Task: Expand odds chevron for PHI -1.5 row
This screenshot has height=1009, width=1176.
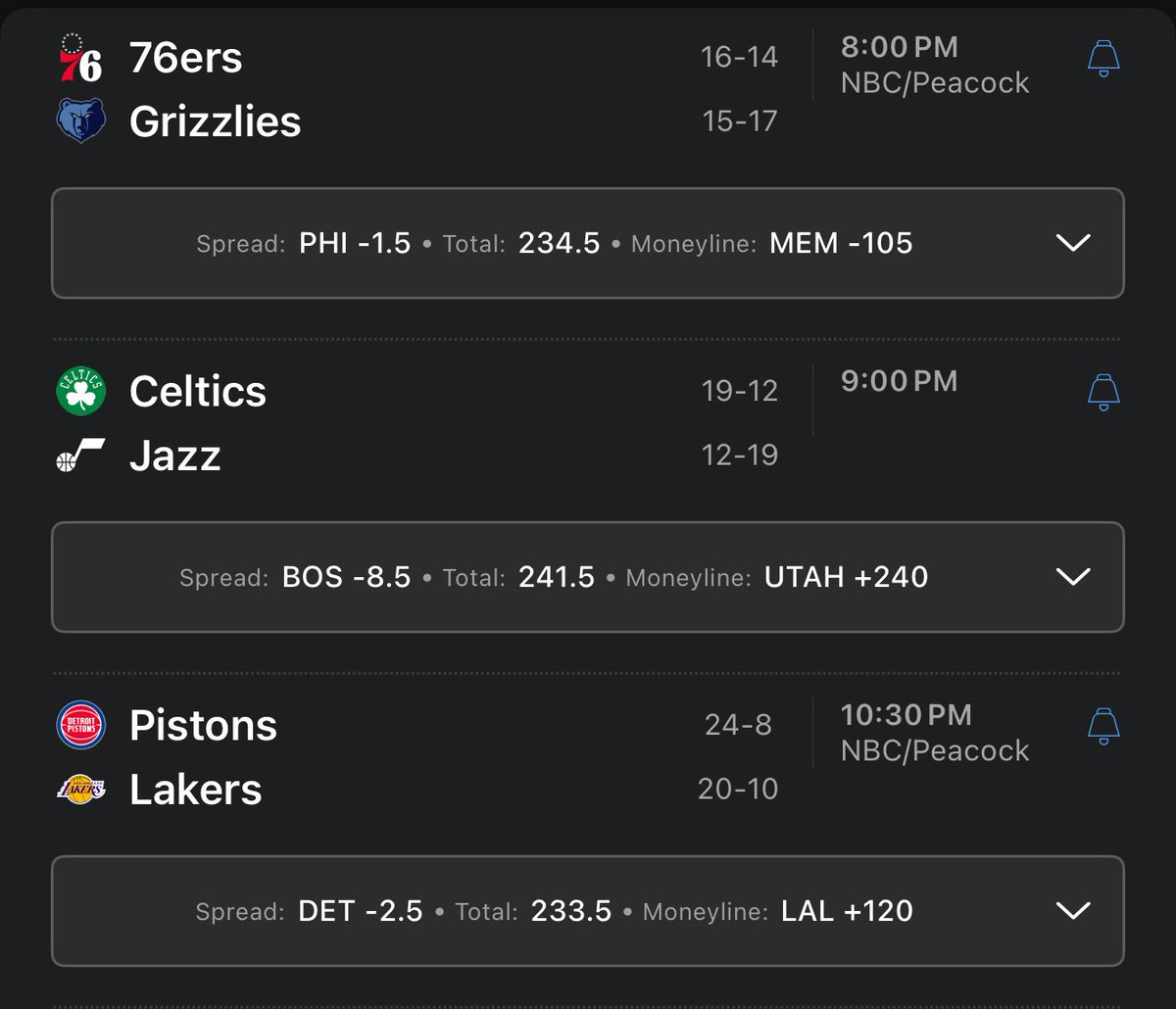Action: 1073,243
